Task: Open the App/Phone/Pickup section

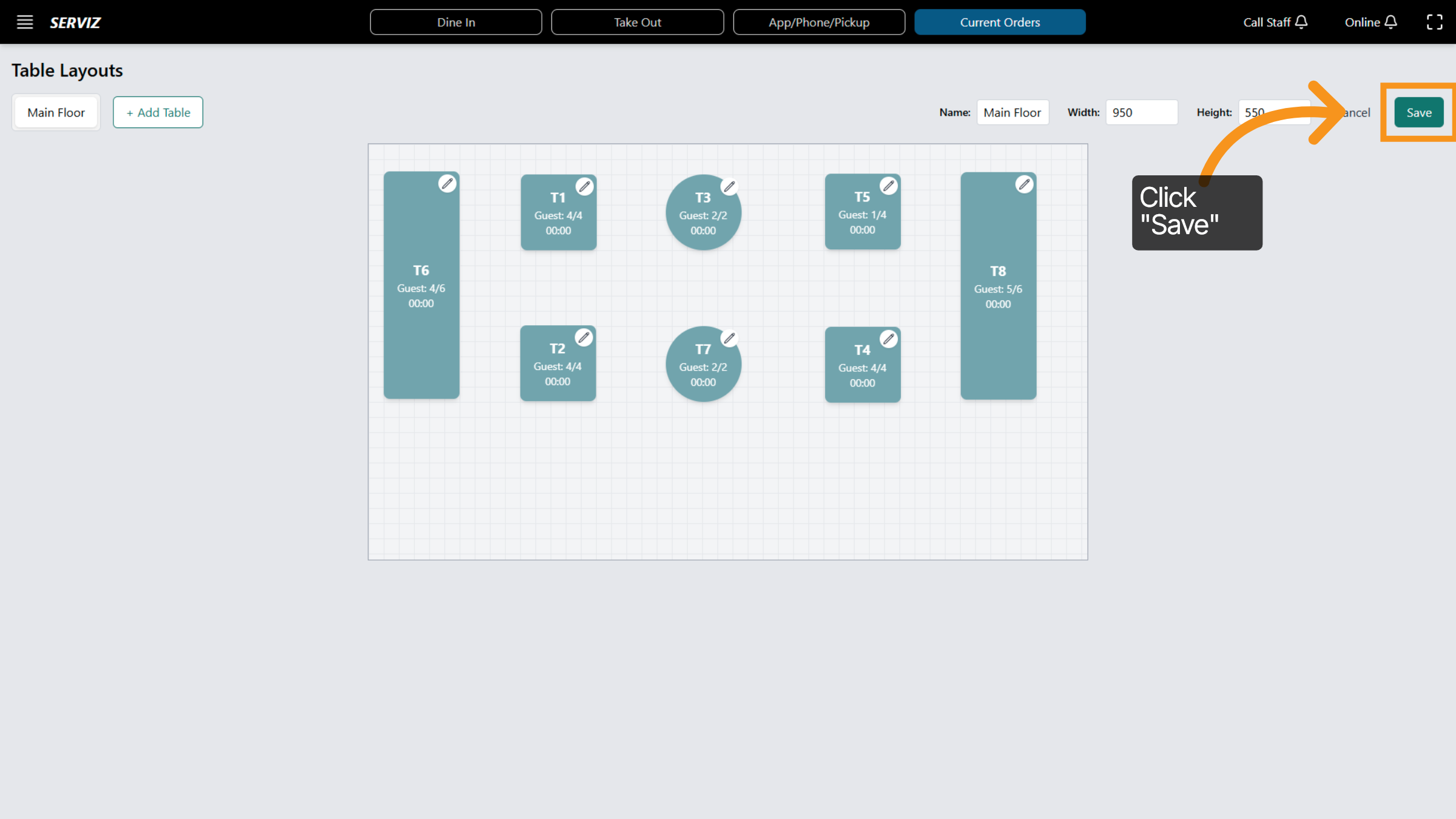Action: pos(819,22)
